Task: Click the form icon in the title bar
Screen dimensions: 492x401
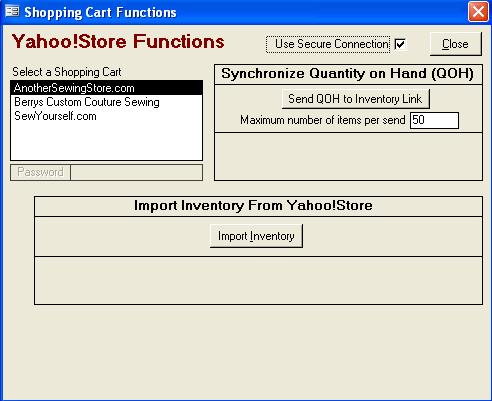Action: click(x=12, y=11)
